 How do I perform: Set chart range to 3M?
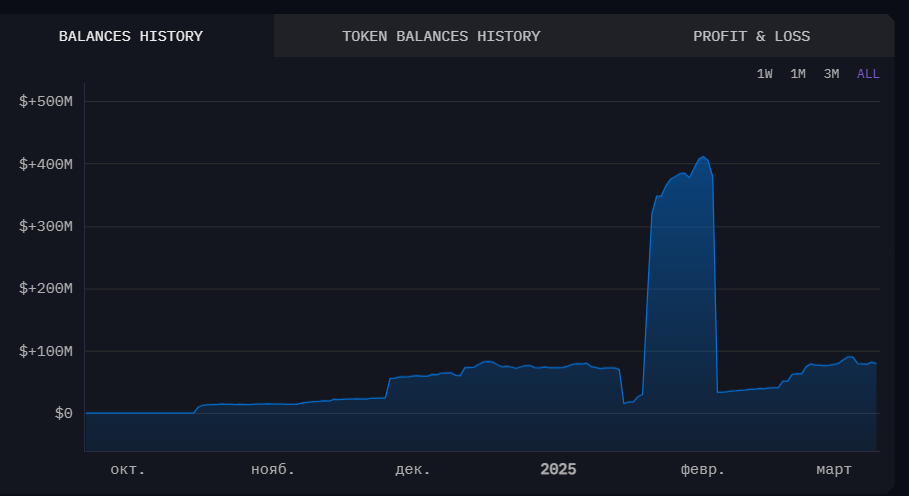[x=831, y=74]
